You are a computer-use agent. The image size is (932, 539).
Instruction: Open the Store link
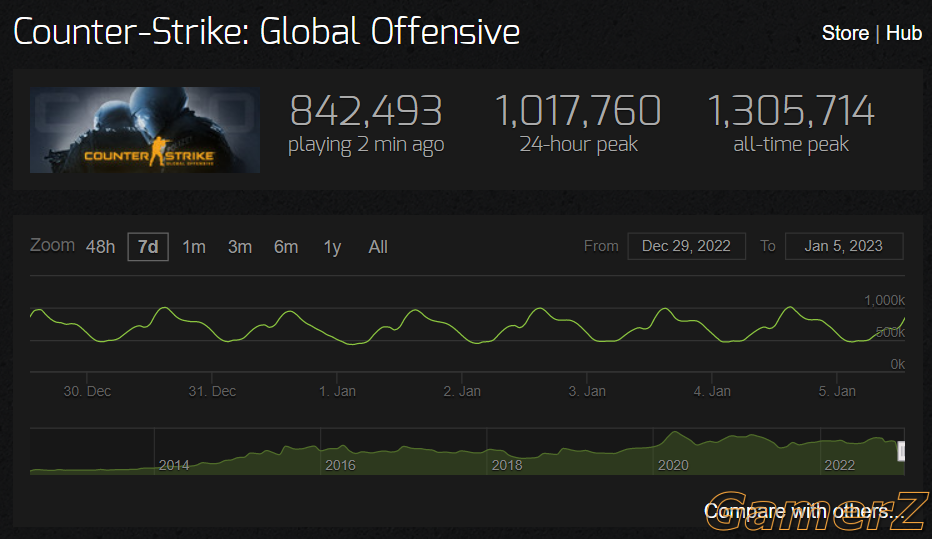coord(845,33)
